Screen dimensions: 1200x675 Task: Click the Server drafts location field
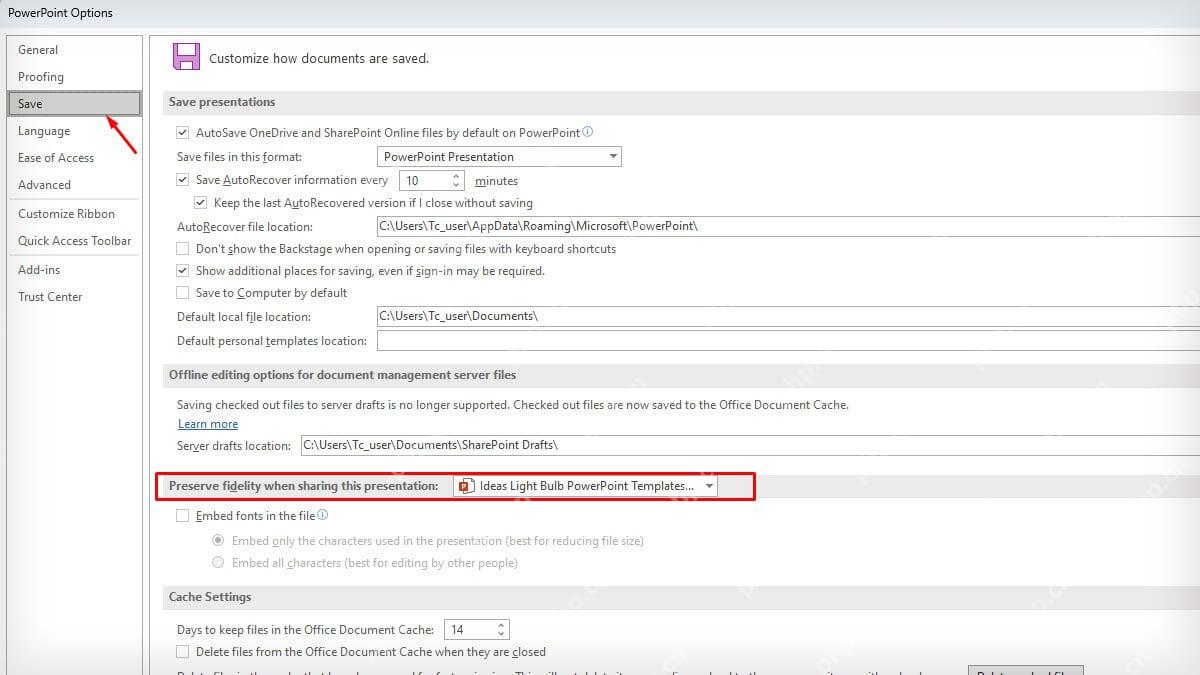click(750, 445)
